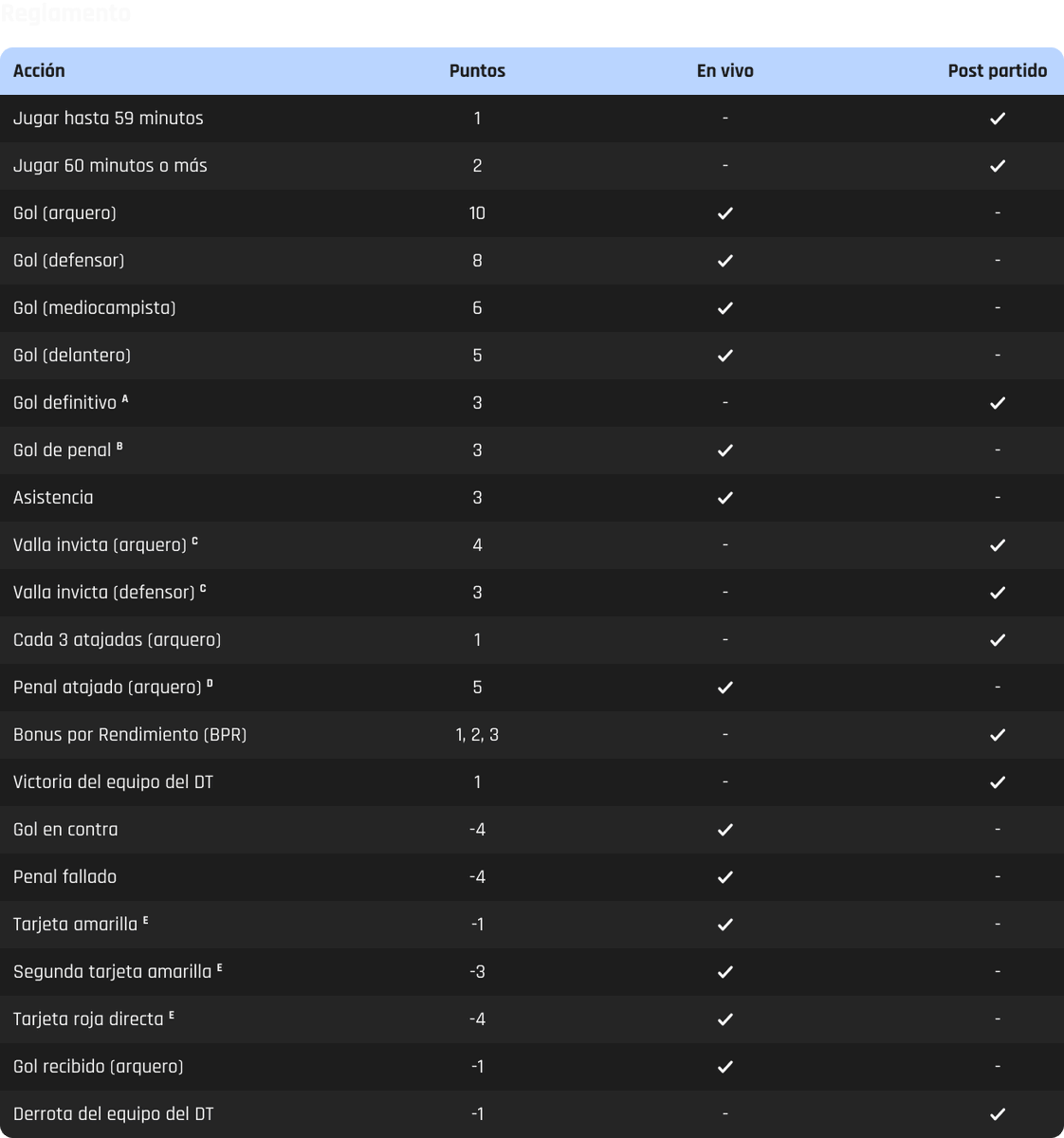Select the 'Gol (mediocampista)' row label
Screen dimensions: 1064x1138
(94, 308)
